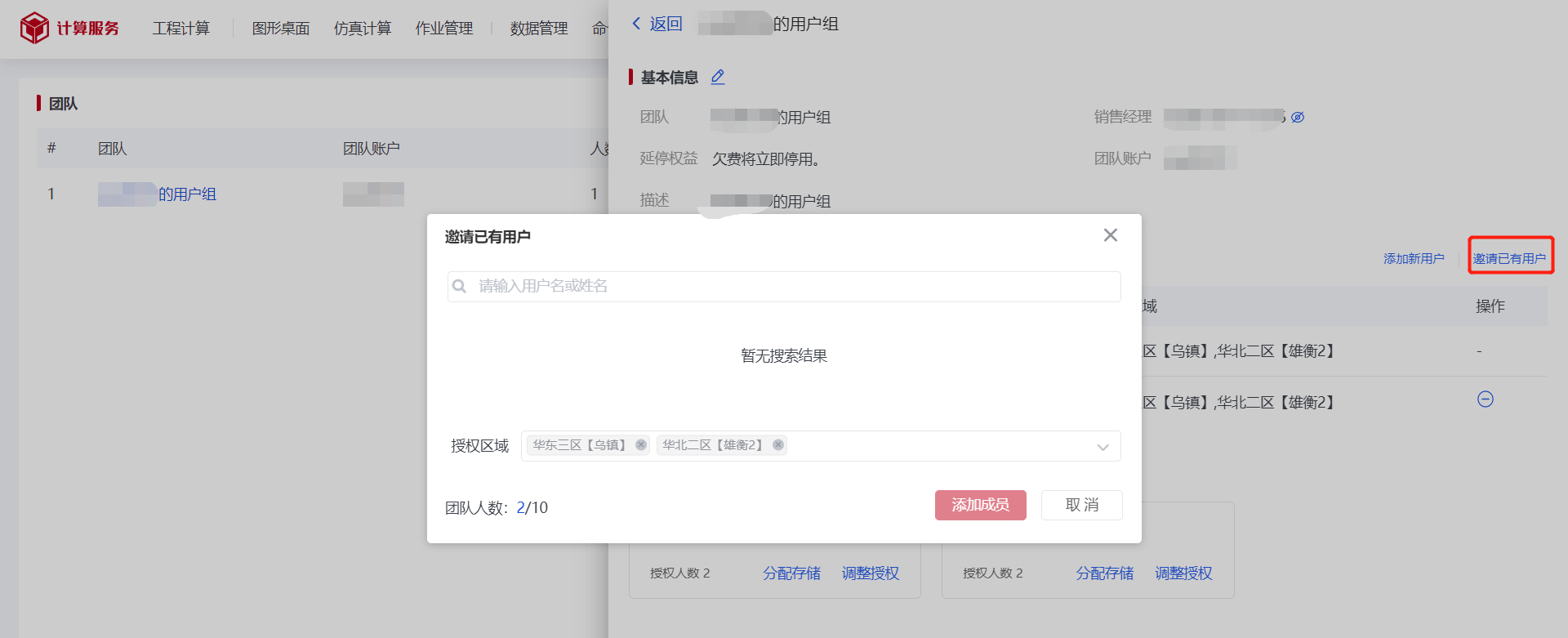The width and height of the screenshot is (1568, 638).
Task: Remove the 华东三区【乌镇】 region tag
Action: point(641,445)
